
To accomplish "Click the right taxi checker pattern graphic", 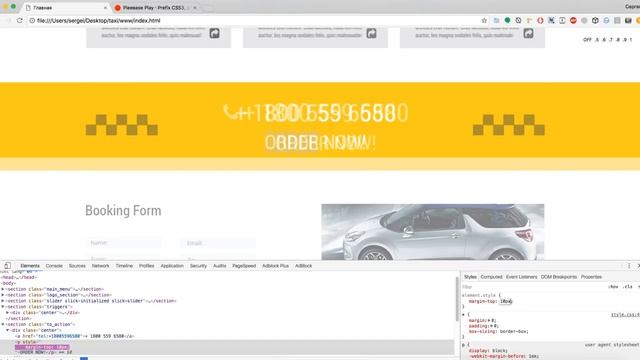I will click(x=509, y=125).
